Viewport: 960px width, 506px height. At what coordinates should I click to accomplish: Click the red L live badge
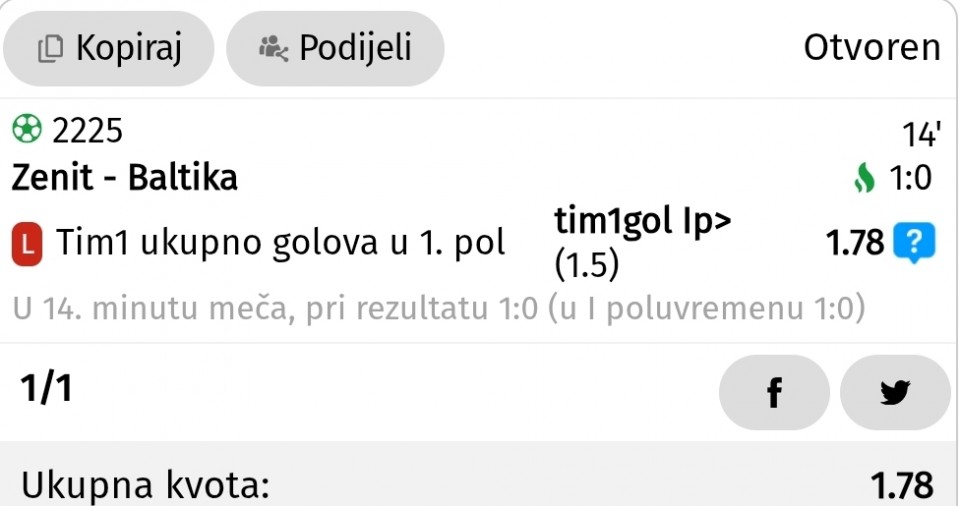click(x=27, y=244)
